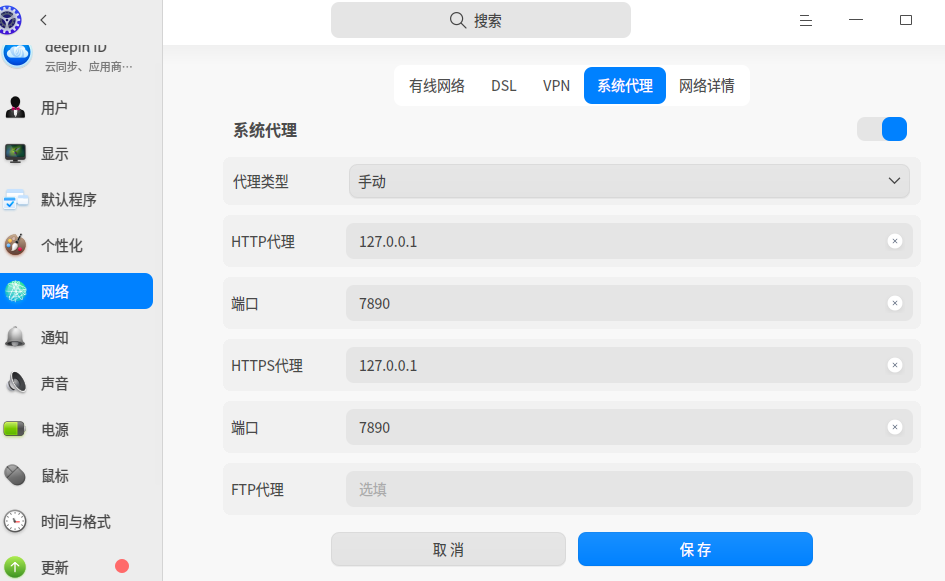This screenshot has width=945, height=581.
Task: Click the back arrow in title bar
Action: tap(43, 20)
